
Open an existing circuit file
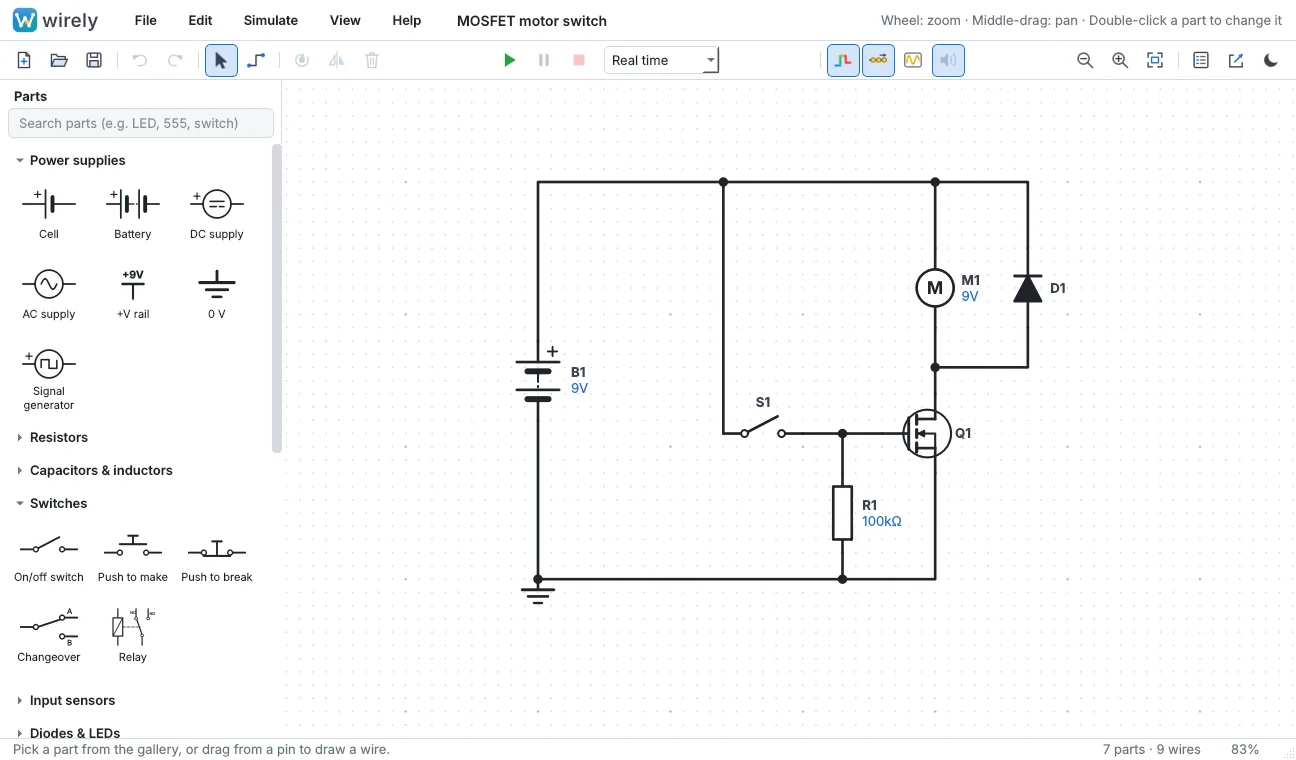59,60
